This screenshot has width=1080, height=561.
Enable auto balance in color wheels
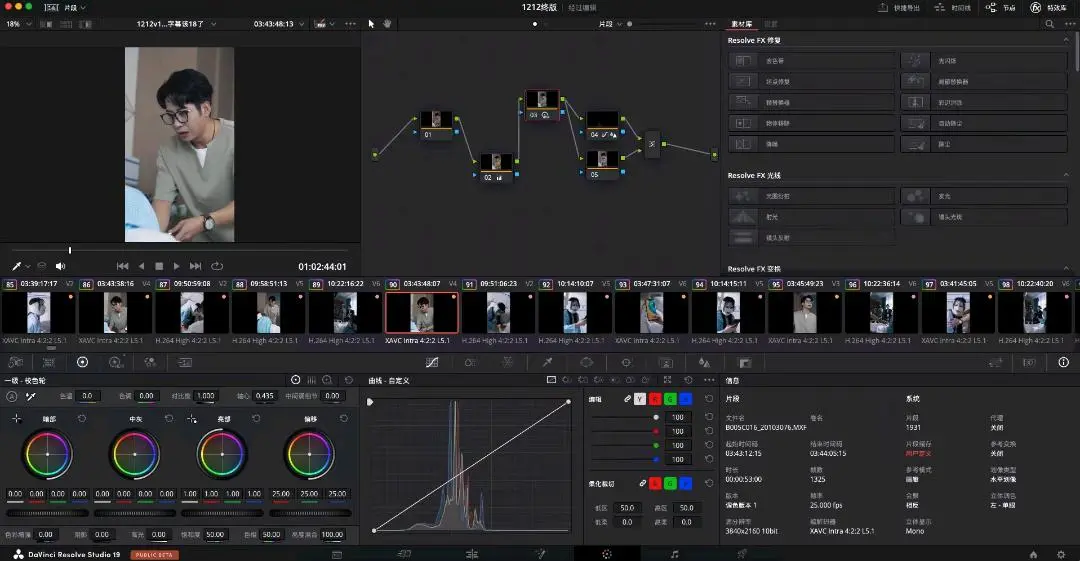12,396
